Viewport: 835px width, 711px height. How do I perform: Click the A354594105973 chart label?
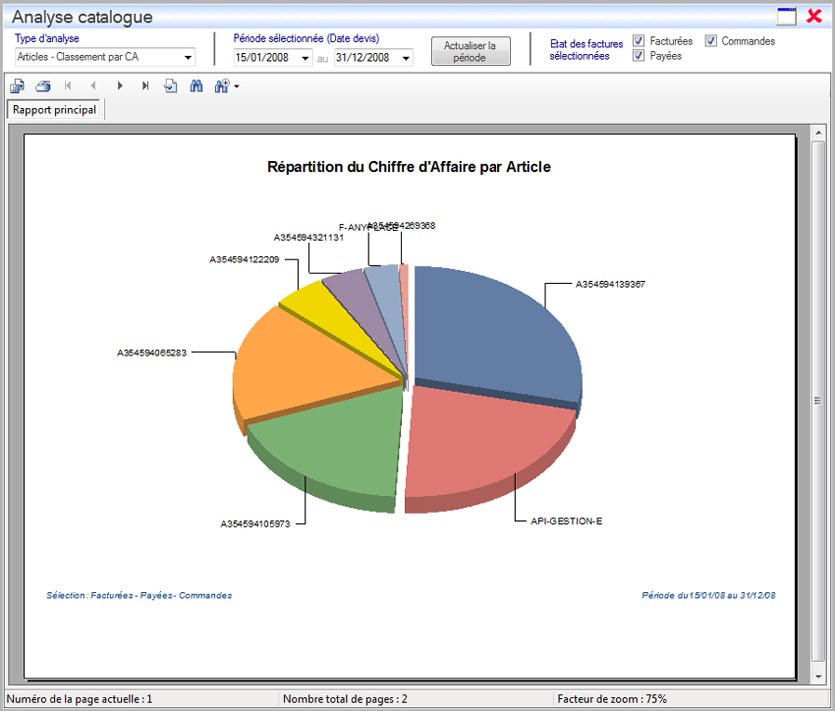(255, 524)
